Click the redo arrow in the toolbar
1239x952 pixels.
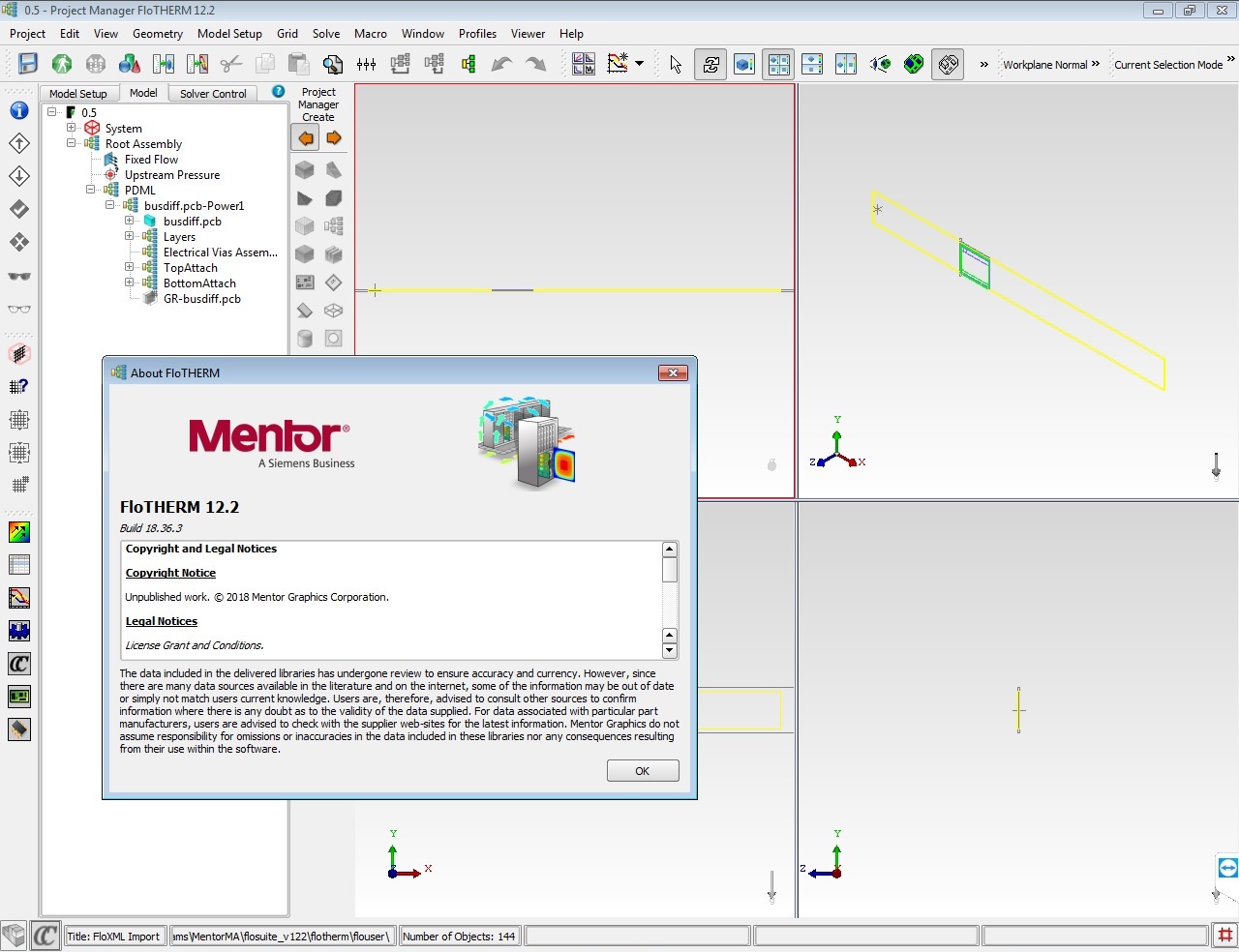(x=535, y=64)
